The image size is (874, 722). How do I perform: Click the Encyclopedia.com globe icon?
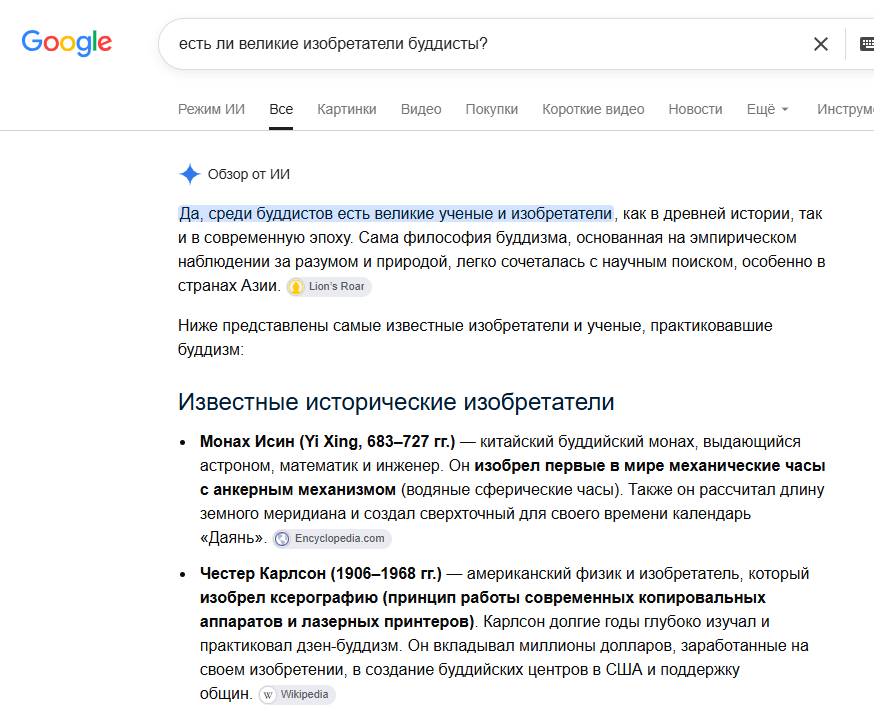pos(283,539)
